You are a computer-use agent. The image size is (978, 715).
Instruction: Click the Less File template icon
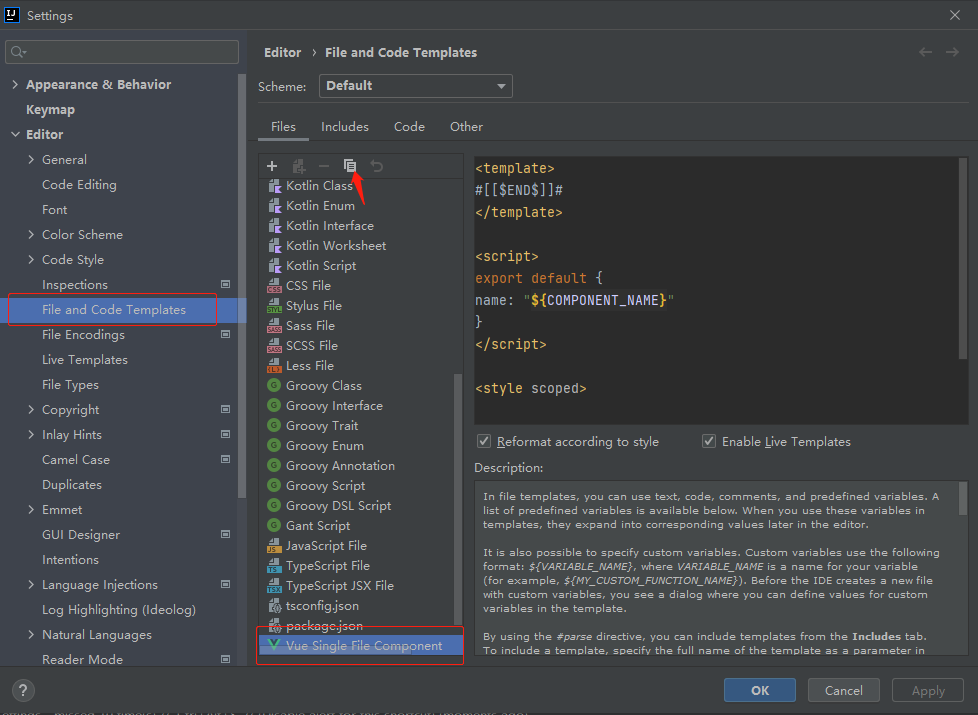[274, 366]
